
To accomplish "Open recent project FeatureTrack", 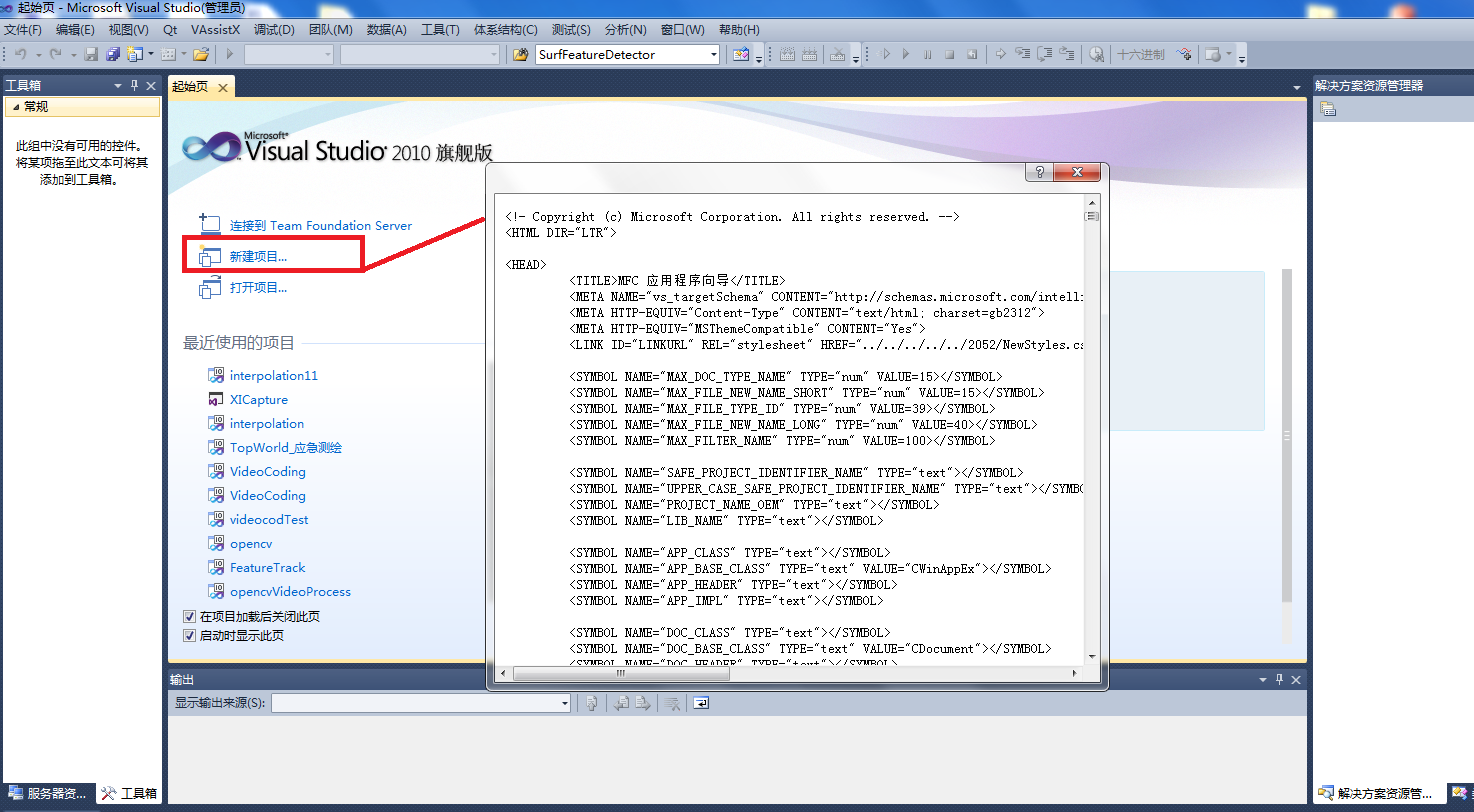I will click(268, 568).
